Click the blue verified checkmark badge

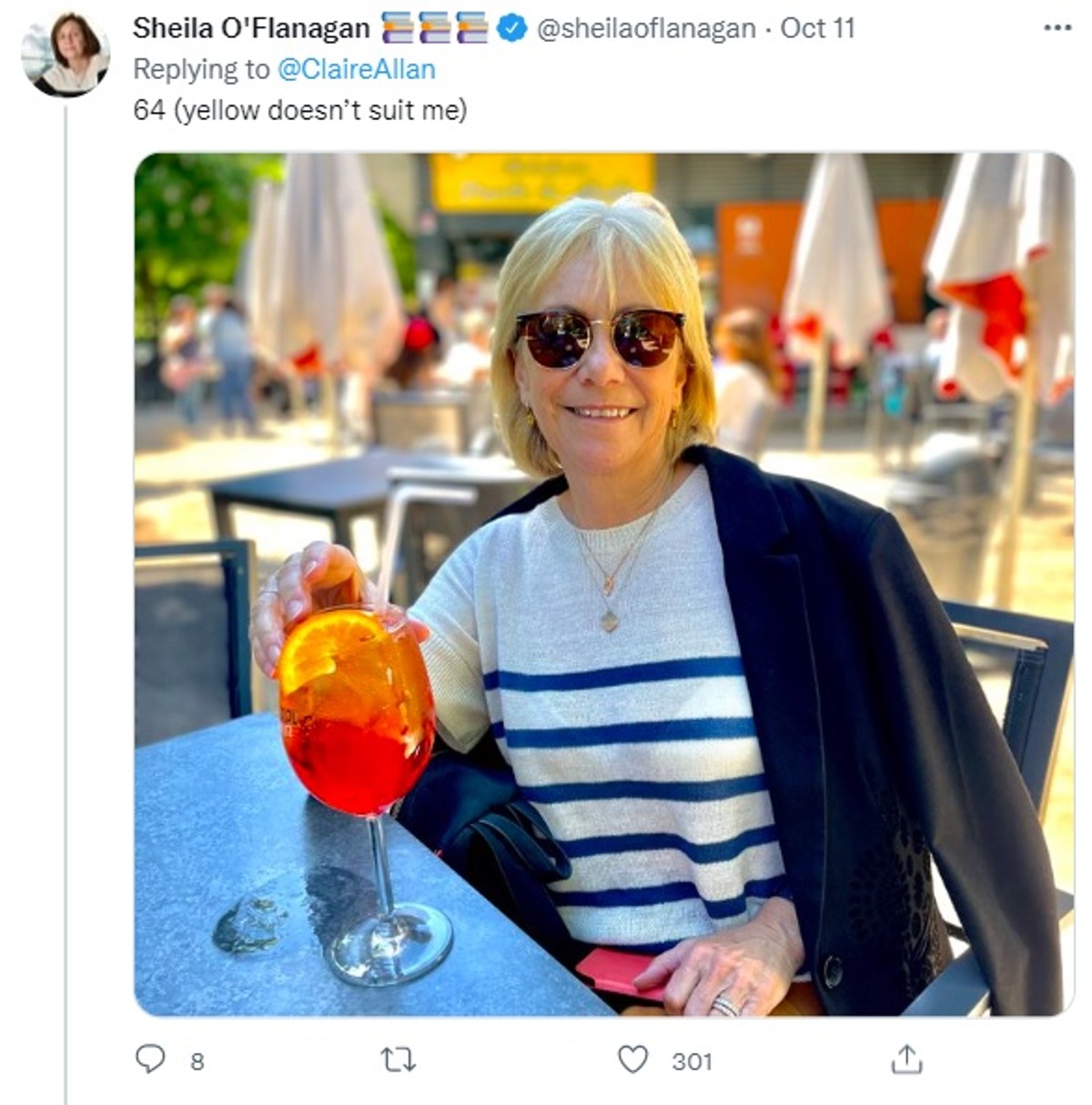pyautogui.click(x=511, y=28)
